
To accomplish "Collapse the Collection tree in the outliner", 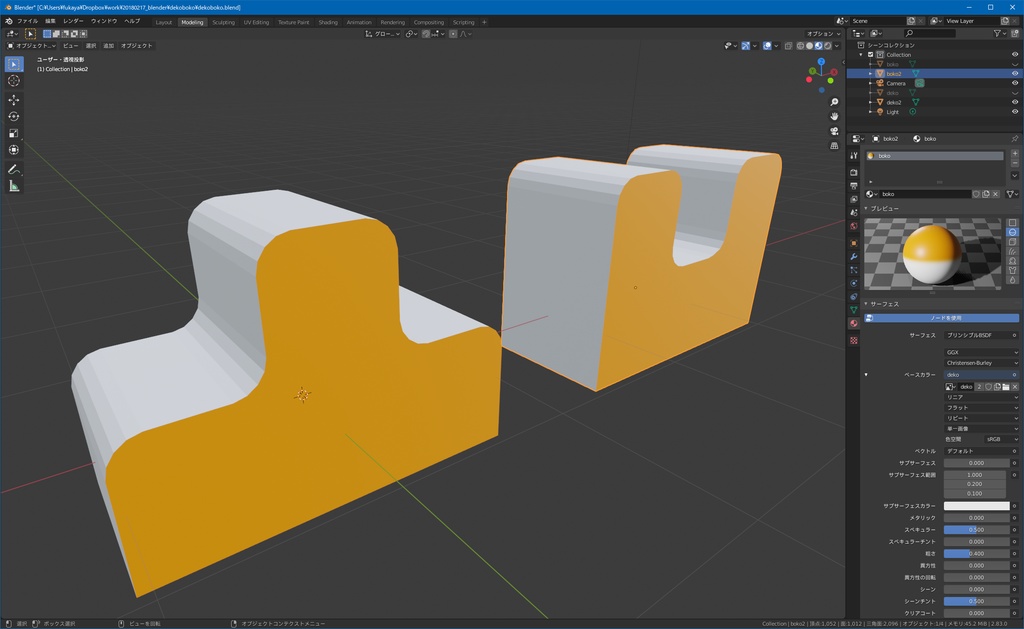I will pyautogui.click(x=861, y=54).
